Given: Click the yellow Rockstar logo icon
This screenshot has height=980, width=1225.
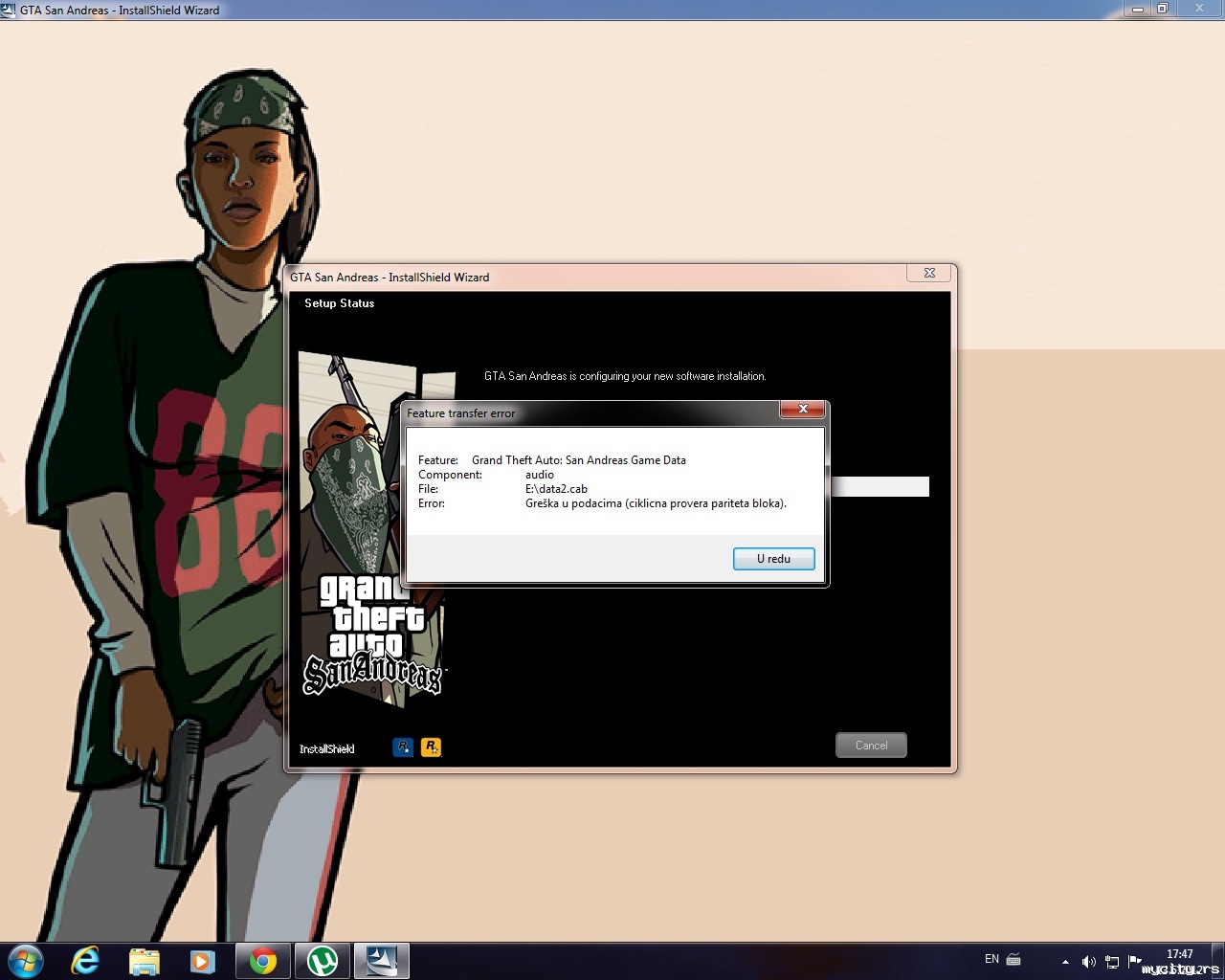Looking at the screenshot, I should [431, 746].
